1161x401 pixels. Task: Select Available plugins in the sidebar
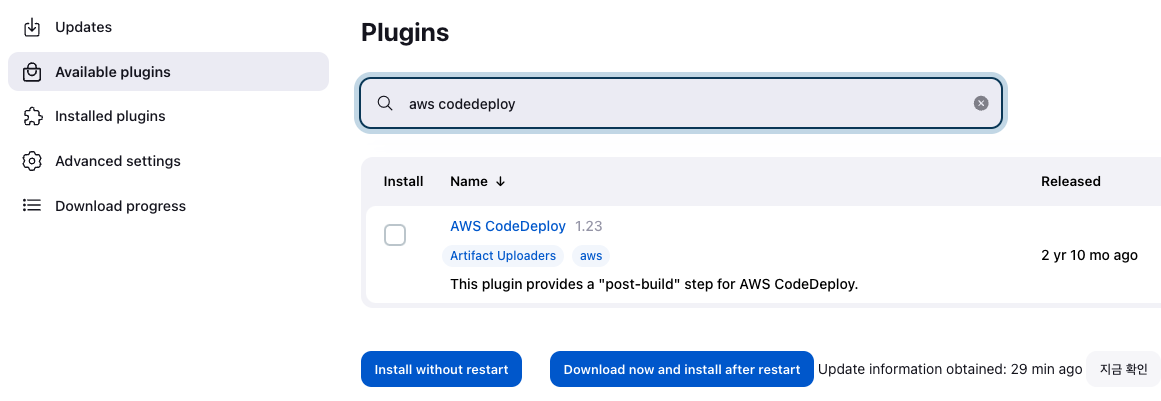coord(168,72)
